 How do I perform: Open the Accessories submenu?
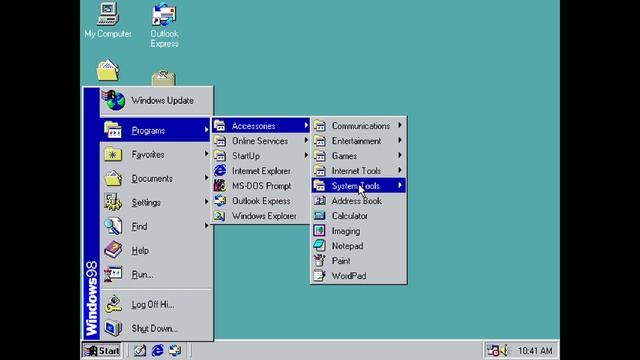[261, 126]
